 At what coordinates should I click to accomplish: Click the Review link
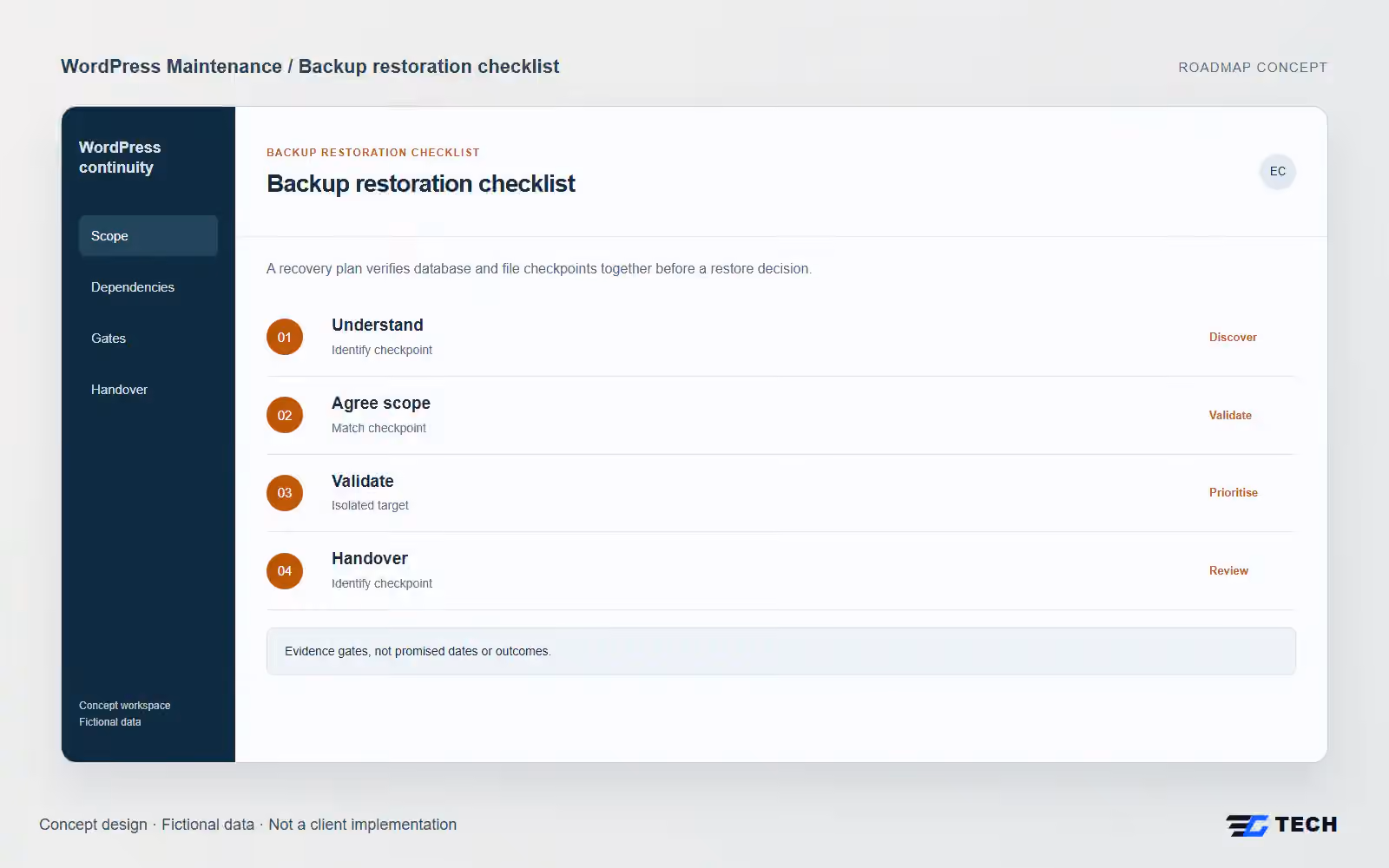point(1228,570)
